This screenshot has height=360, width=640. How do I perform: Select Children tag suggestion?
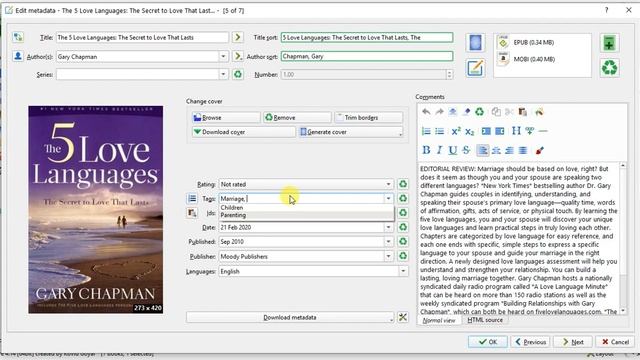(306, 208)
